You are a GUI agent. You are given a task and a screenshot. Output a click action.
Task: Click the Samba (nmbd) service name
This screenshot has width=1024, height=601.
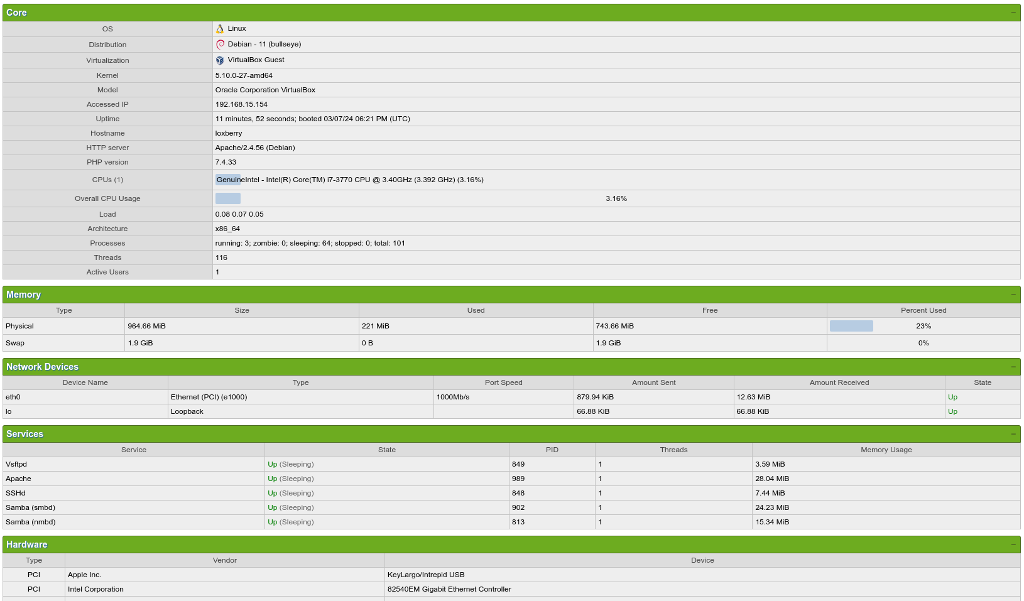pyautogui.click(x=30, y=522)
